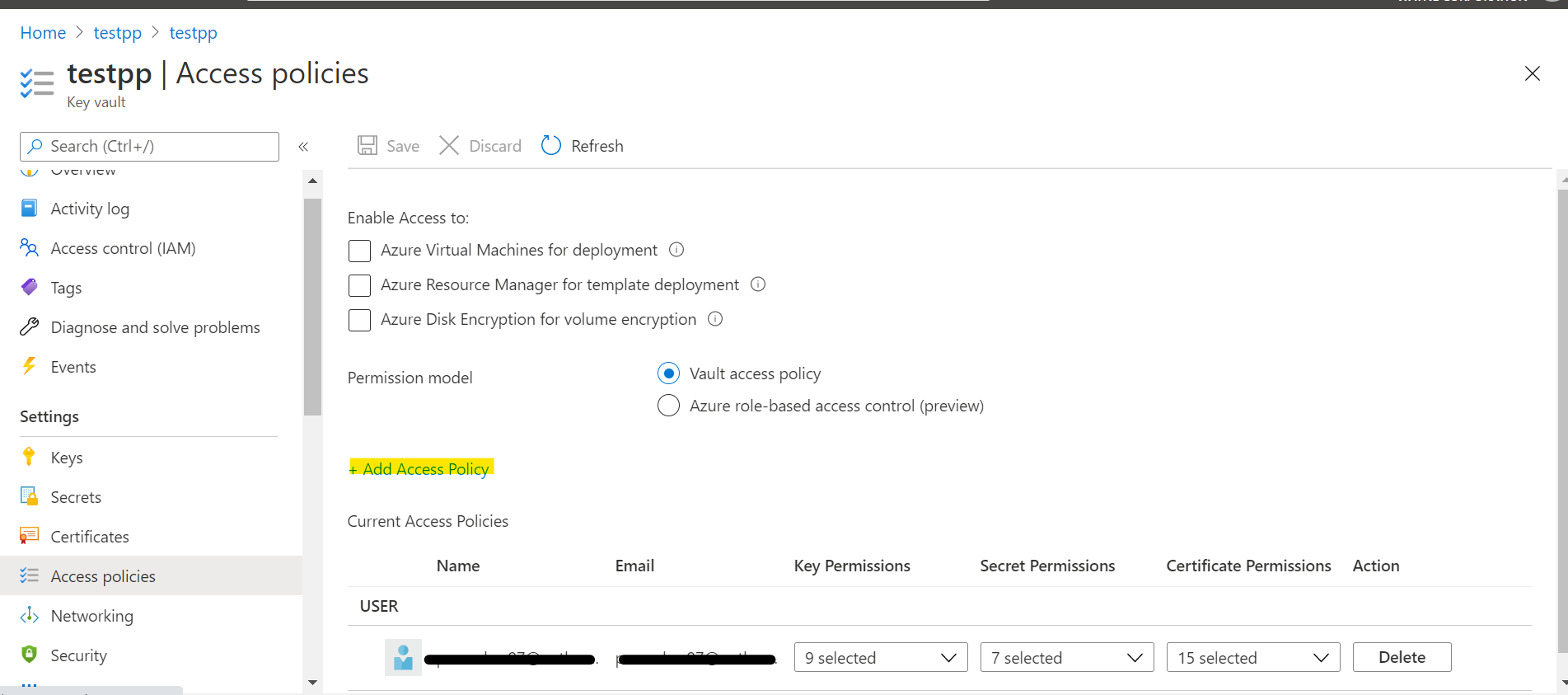Viewport: 1568px width, 695px height.
Task: Click info icon next to Azure Resource Manager
Action: [758, 284]
